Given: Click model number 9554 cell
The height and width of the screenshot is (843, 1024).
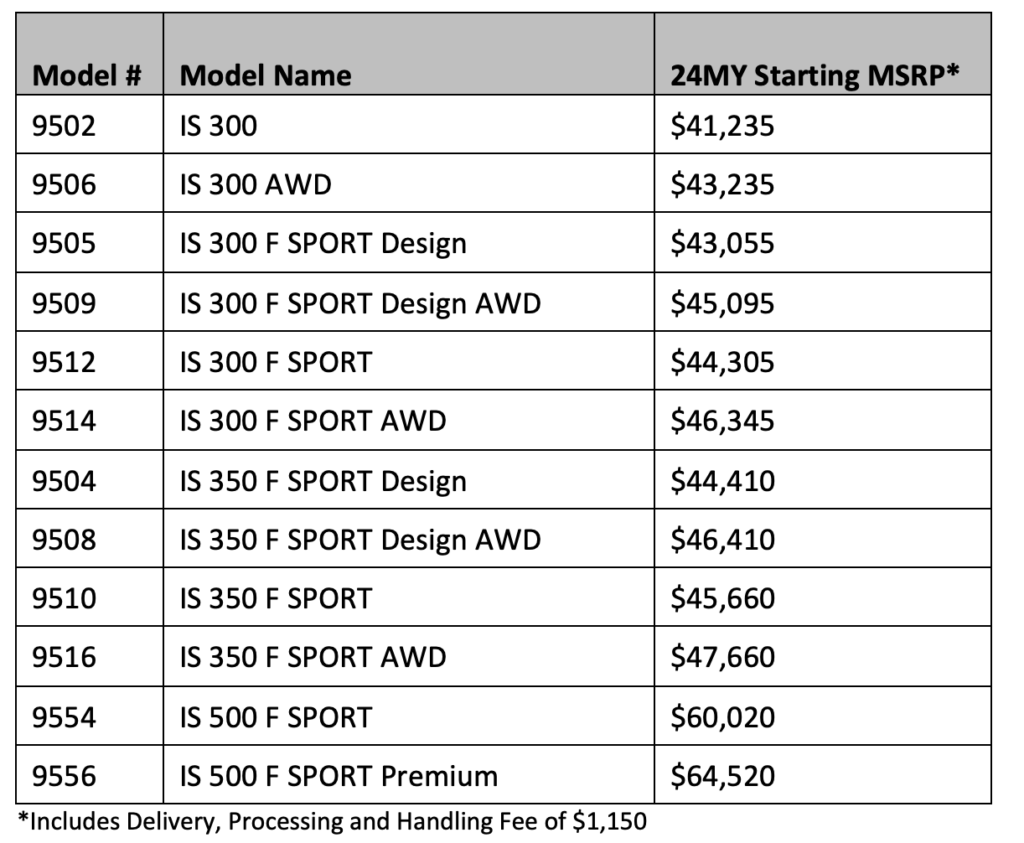Looking at the screenshot, I should (64, 717).
